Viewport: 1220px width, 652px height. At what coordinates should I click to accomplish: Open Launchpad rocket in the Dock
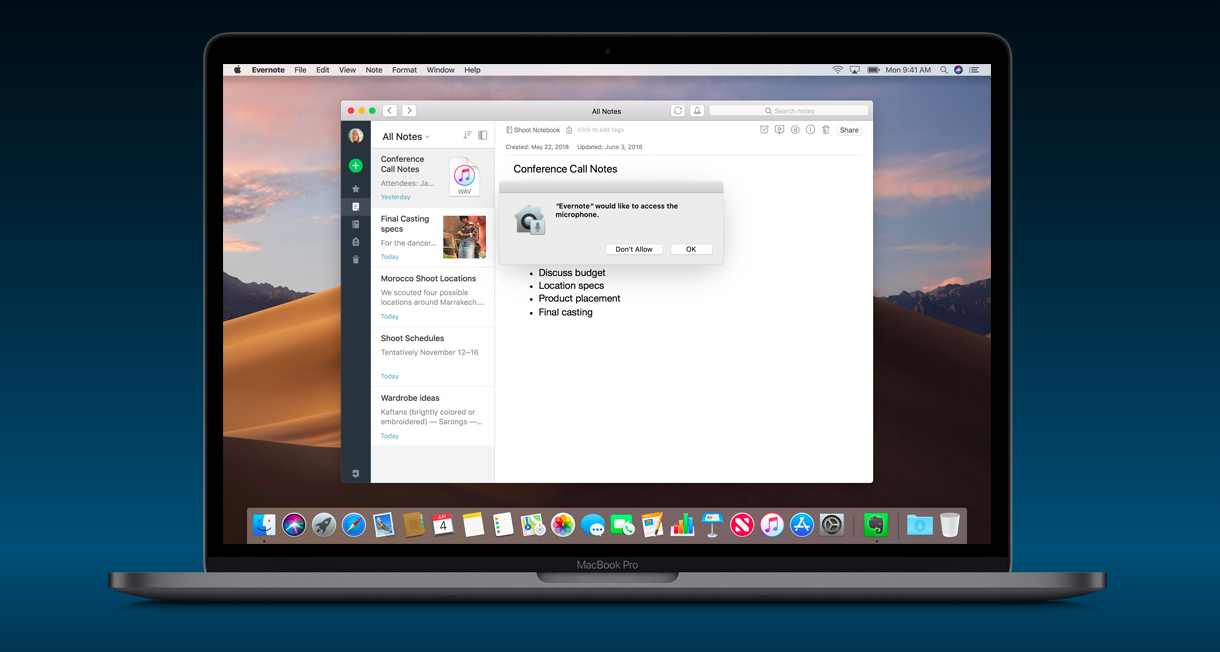[x=324, y=524]
